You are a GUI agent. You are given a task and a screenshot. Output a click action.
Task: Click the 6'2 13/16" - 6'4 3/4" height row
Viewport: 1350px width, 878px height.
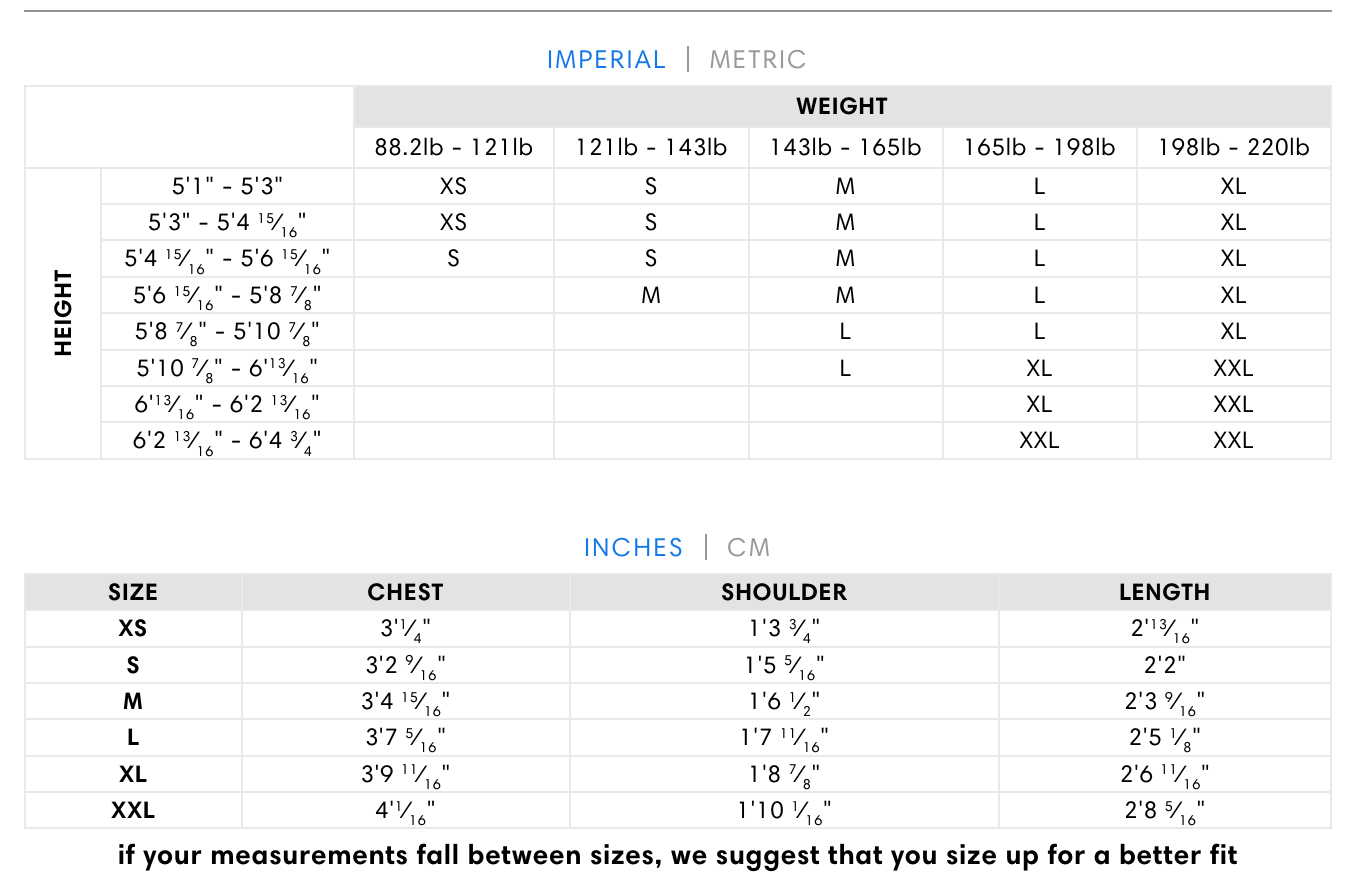227,441
